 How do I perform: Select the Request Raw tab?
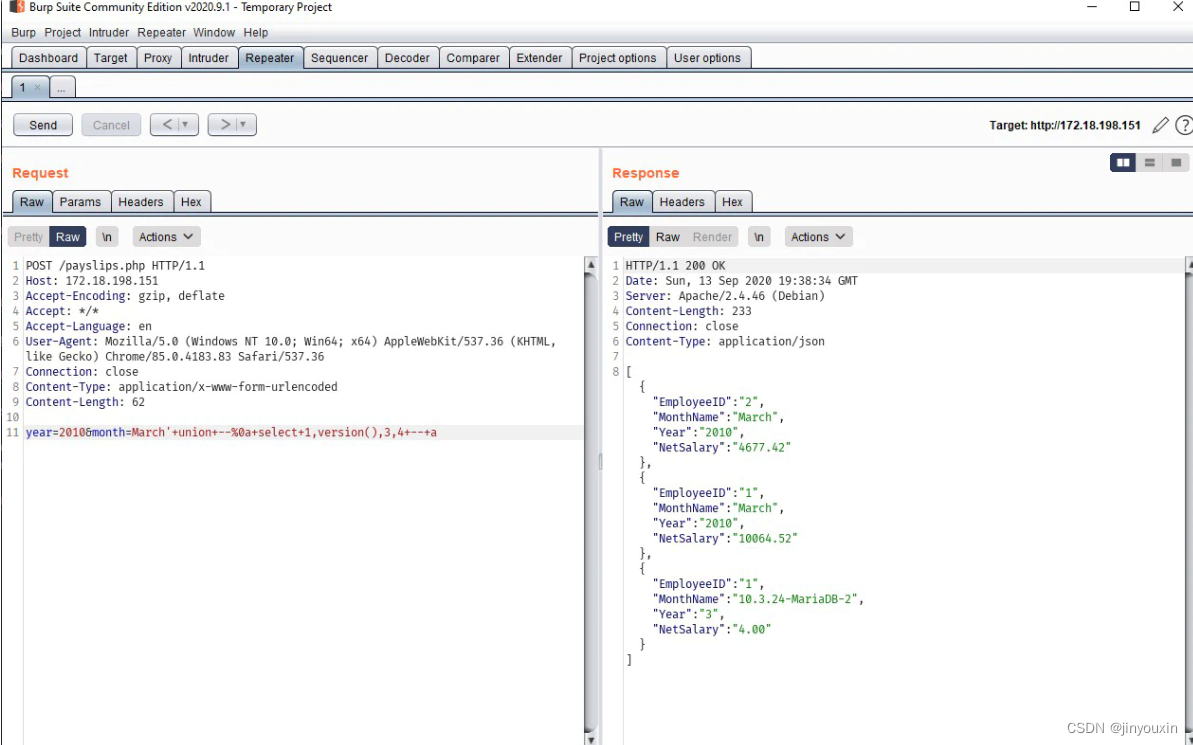coord(32,202)
